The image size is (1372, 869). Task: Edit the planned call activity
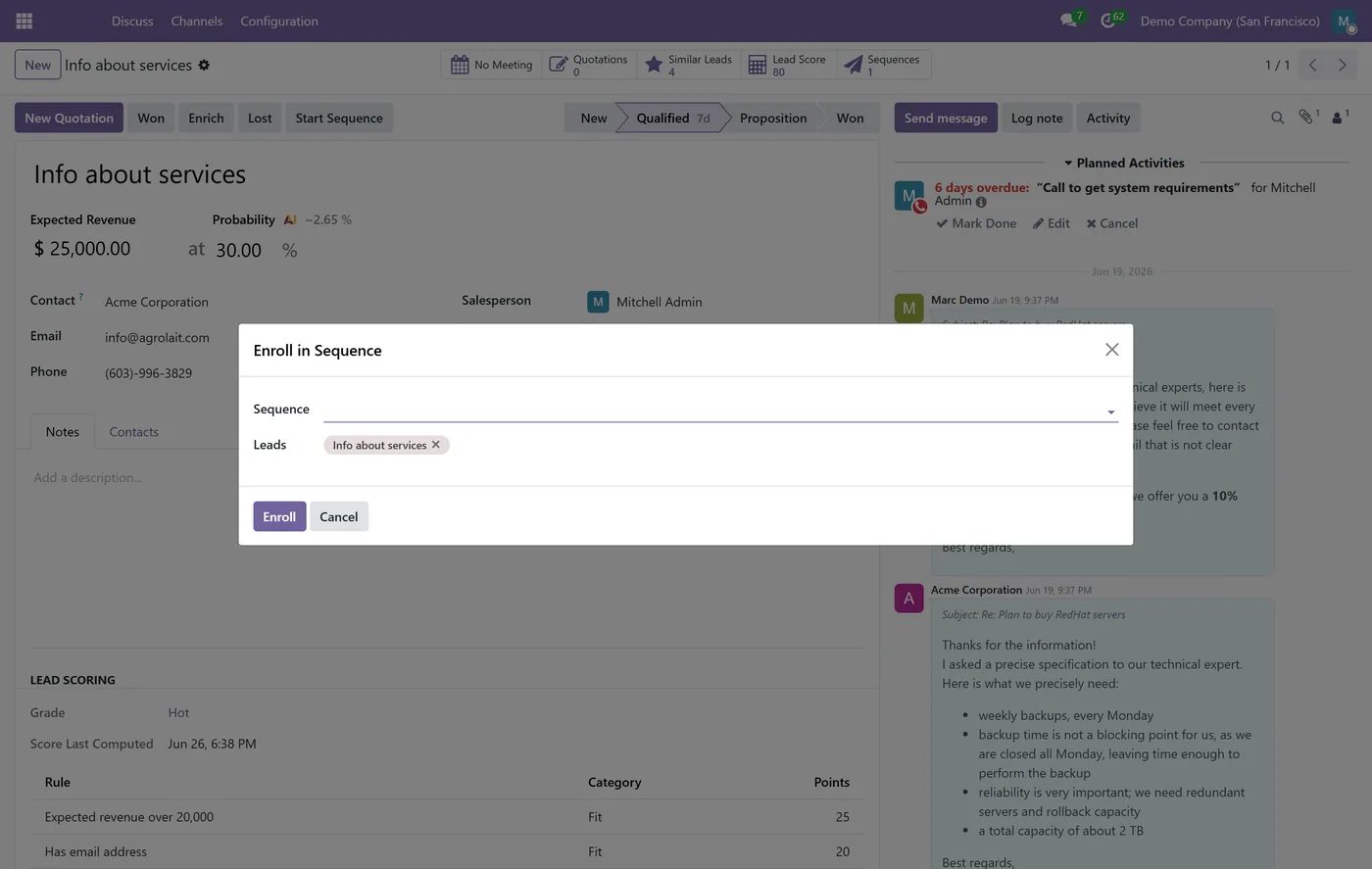click(1051, 223)
